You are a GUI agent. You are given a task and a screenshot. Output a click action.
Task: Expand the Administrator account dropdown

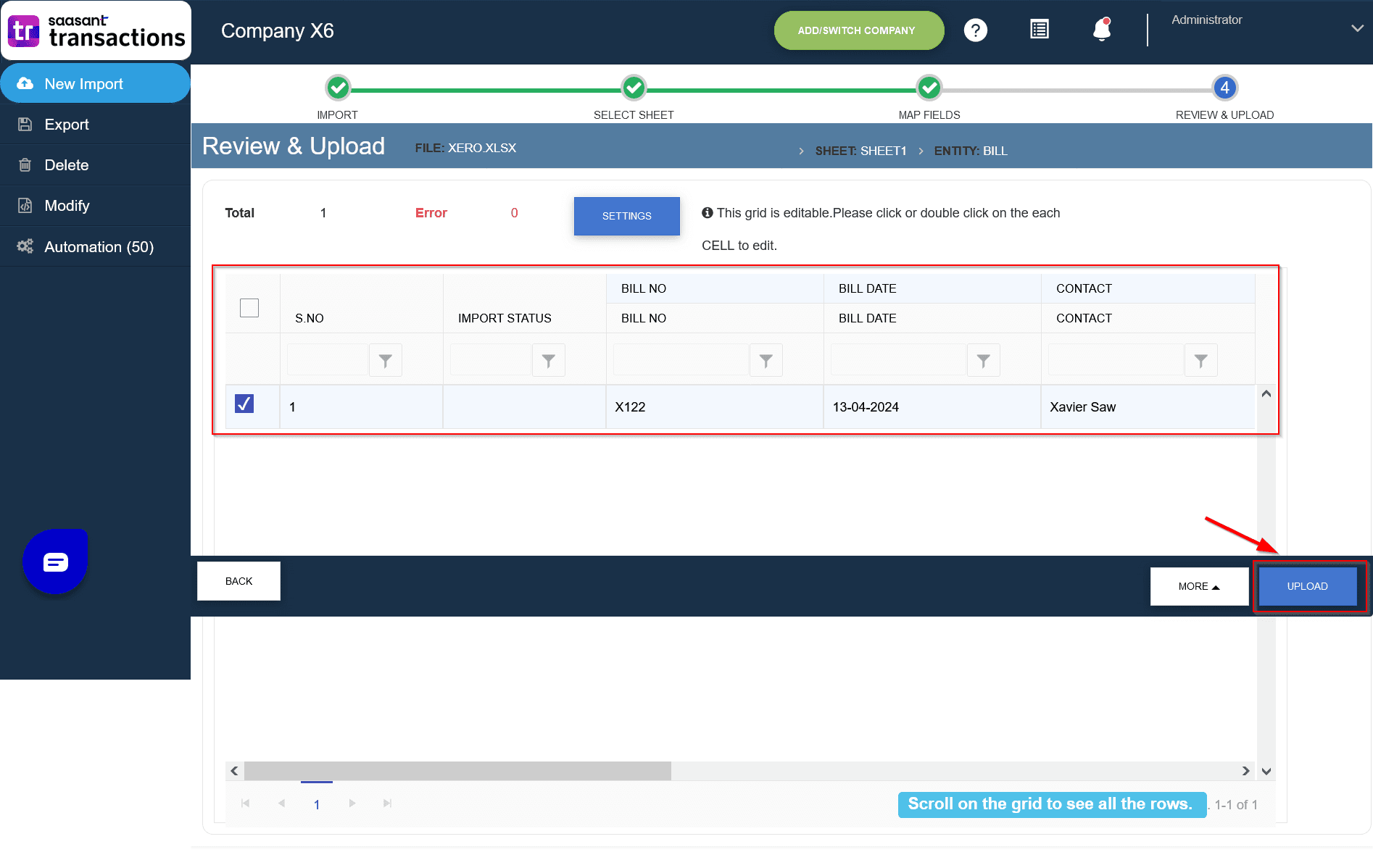click(x=1357, y=28)
